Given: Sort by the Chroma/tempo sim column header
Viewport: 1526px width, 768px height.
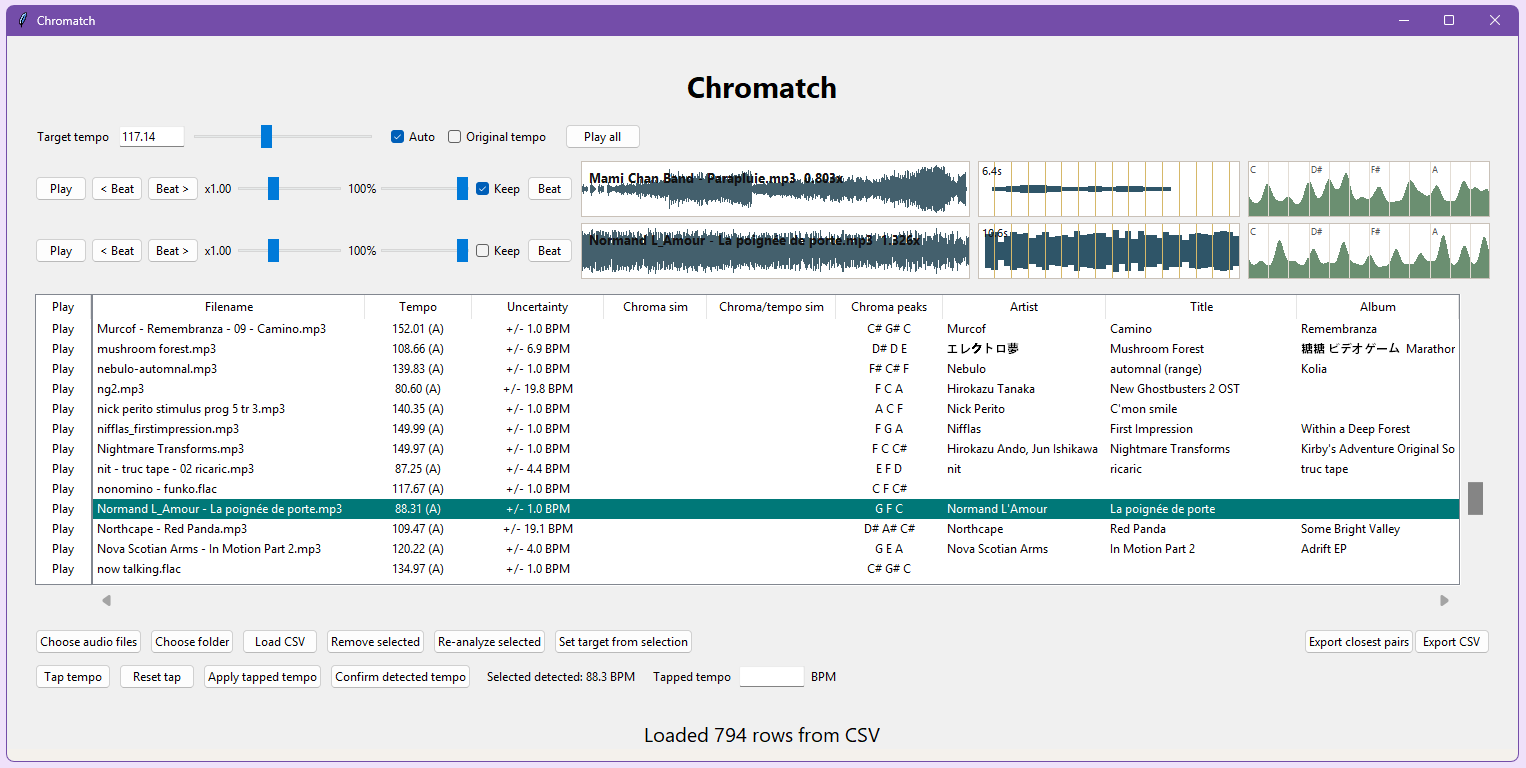Looking at the screenshot, I should (771, 307).
